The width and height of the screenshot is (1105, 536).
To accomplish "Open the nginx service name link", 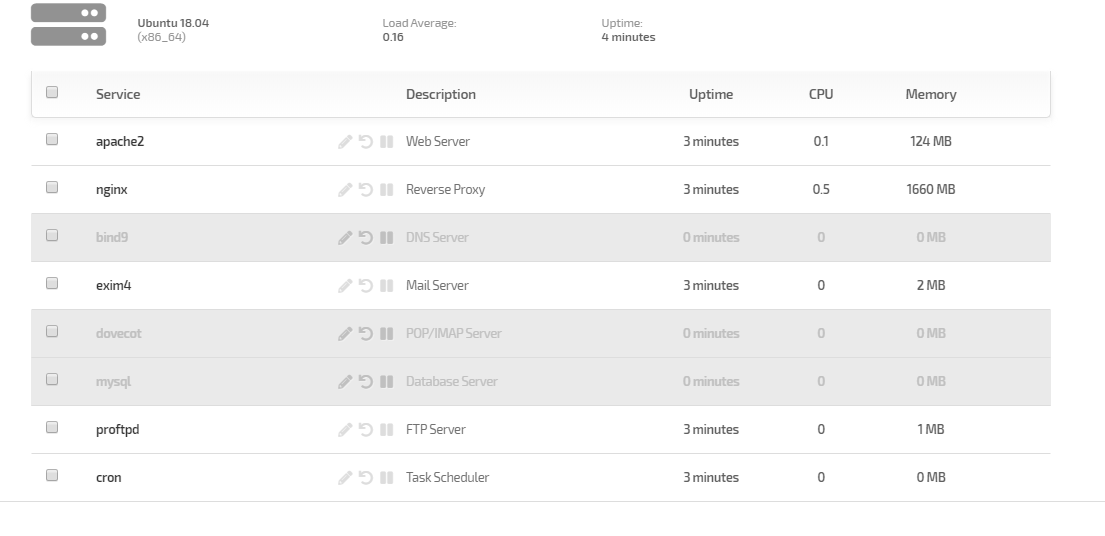I will click(x=111, y=189).
